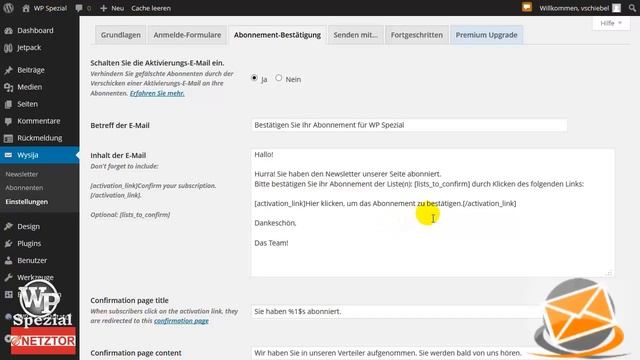Screen dimensions: 640x360
Task: Click Willkommen, vschiebel account menu
Action: point(574,8)
